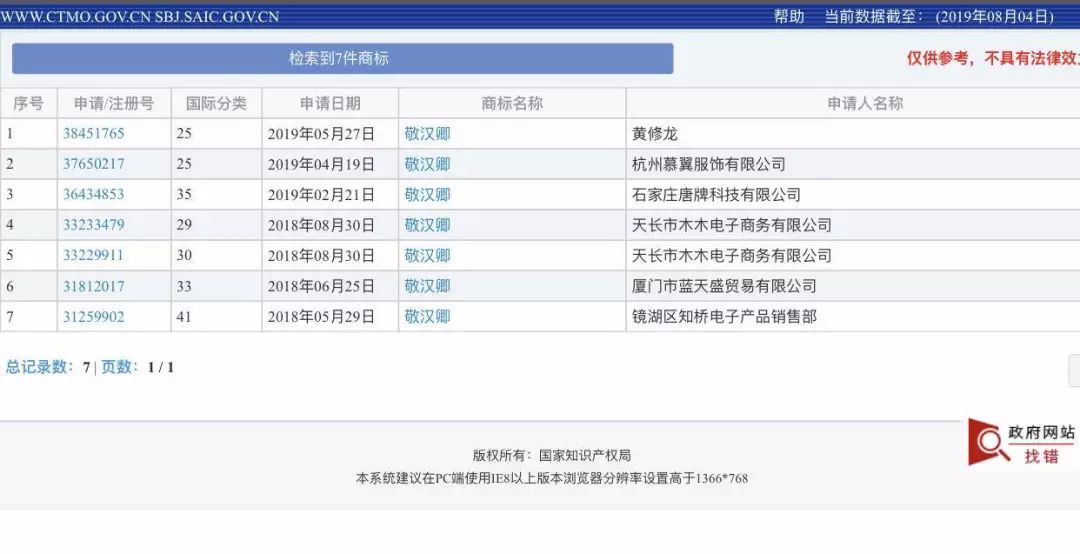The height and width of the screenshot is (554, 1080).
Task: Open registration number 33233479
Action: pos(94,225)
